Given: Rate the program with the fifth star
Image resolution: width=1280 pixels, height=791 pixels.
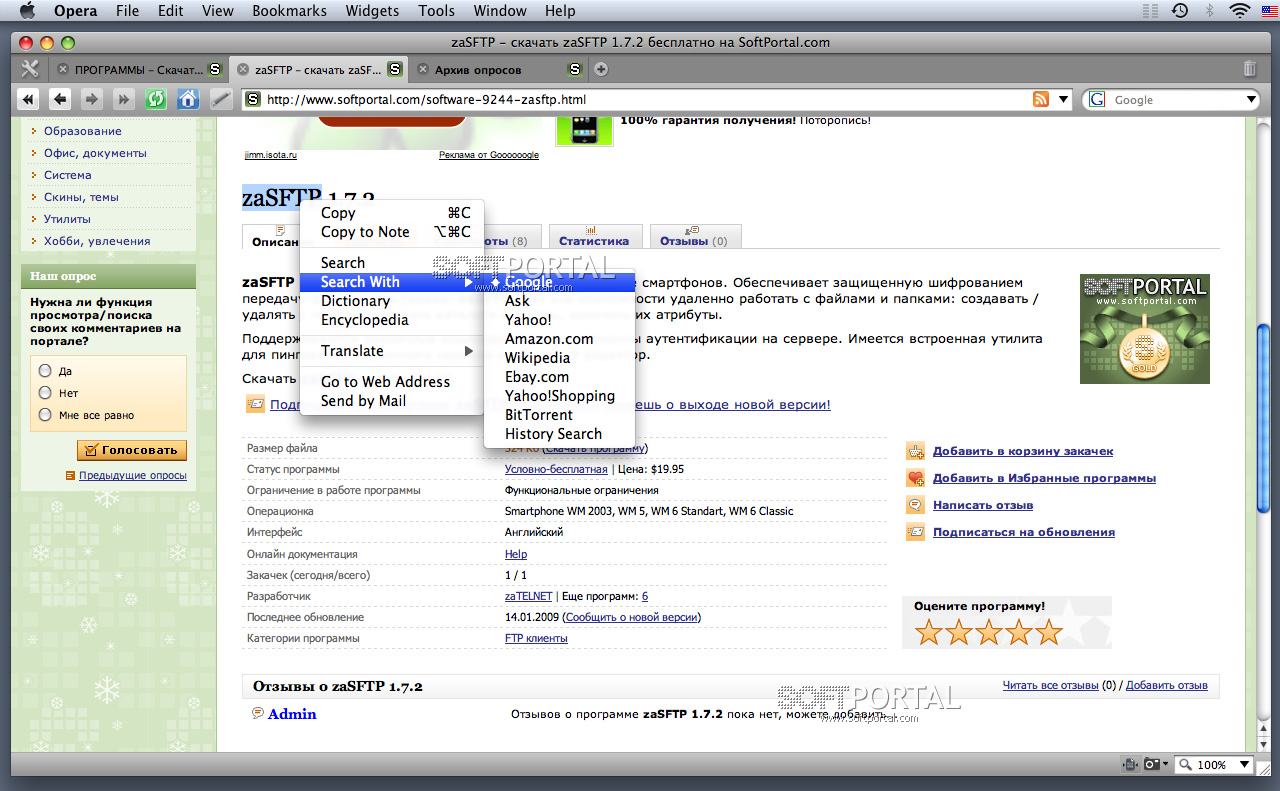Looking at the screenshot, I should coord(1049,632).
